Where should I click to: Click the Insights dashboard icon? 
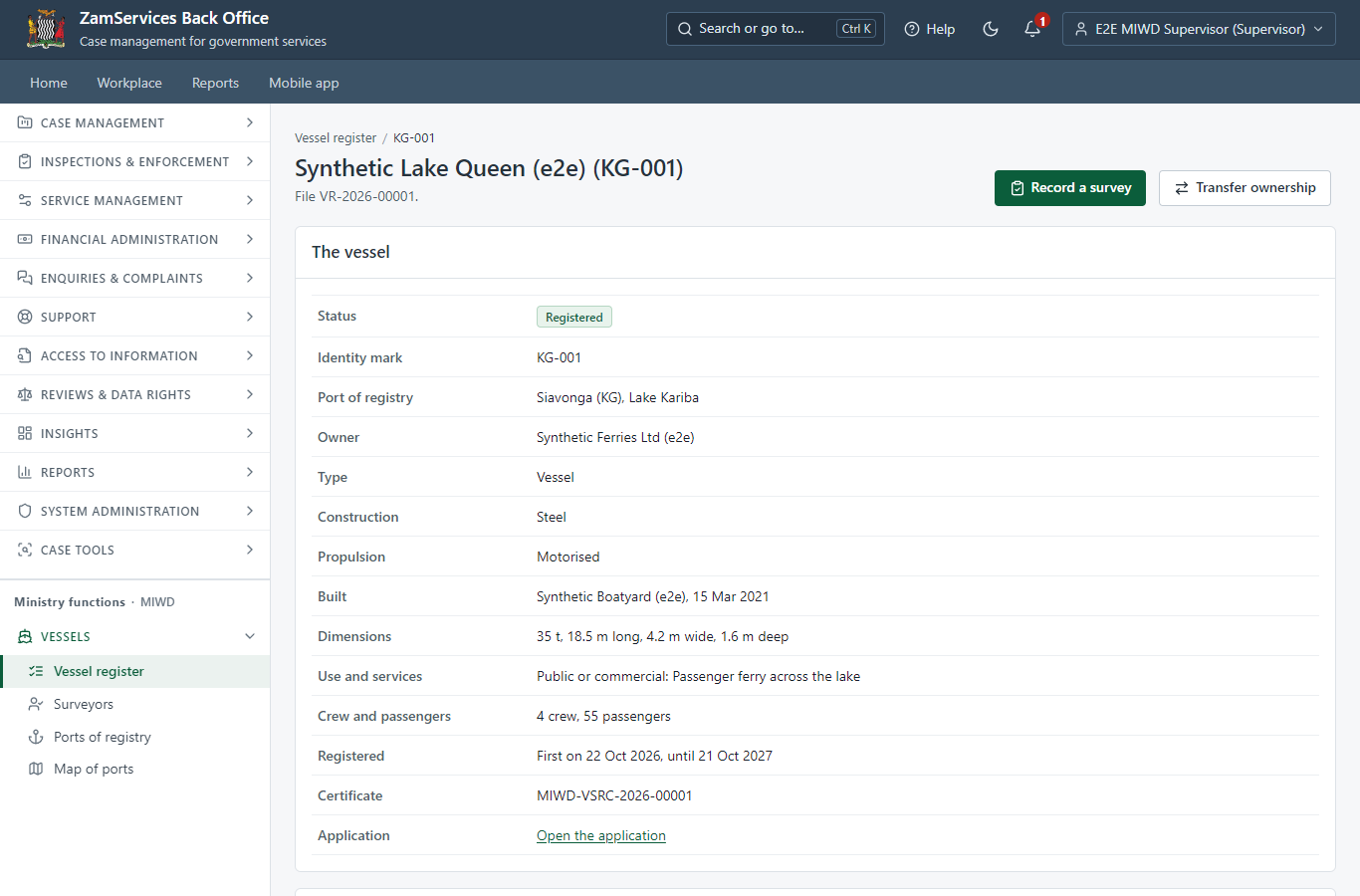(x=25, y=433)
